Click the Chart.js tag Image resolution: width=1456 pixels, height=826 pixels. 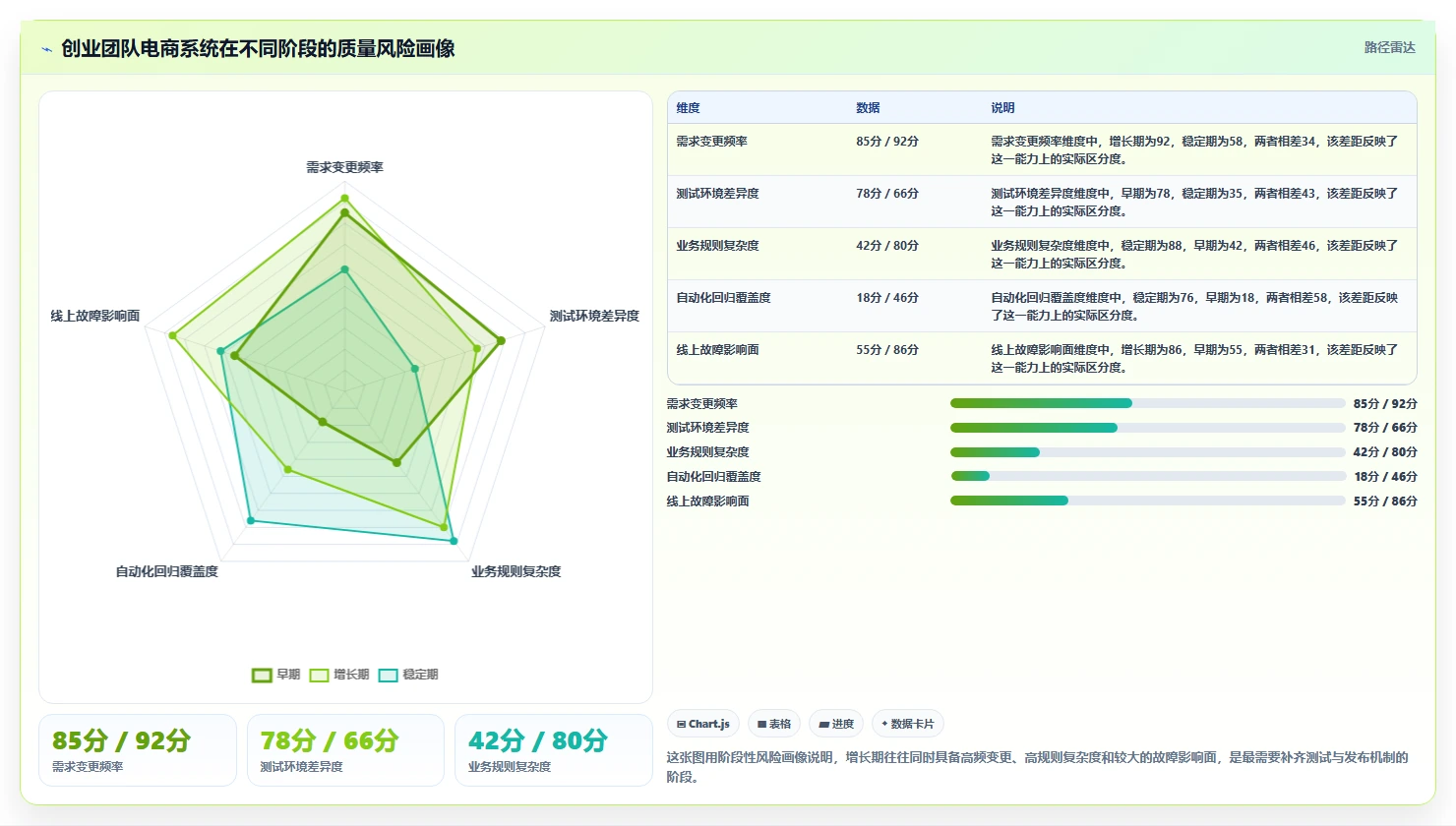tap(703, 724)
